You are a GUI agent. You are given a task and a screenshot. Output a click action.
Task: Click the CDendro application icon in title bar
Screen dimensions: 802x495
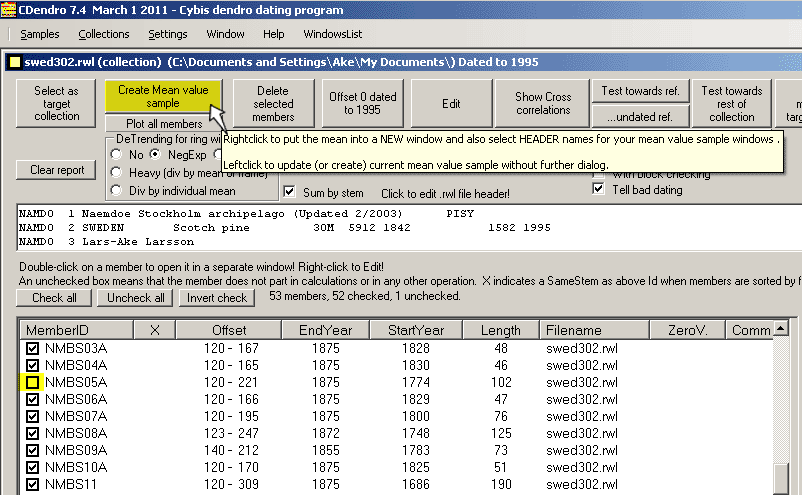[8, 9]
